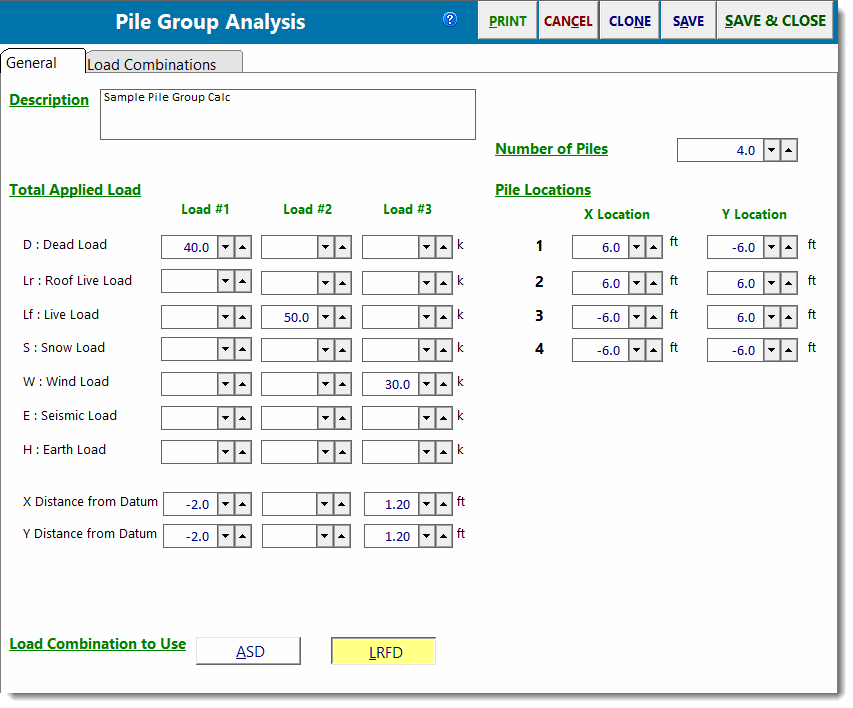Click the CLONE button
This screenshot has height=708, width=853.
coord(629,21)
